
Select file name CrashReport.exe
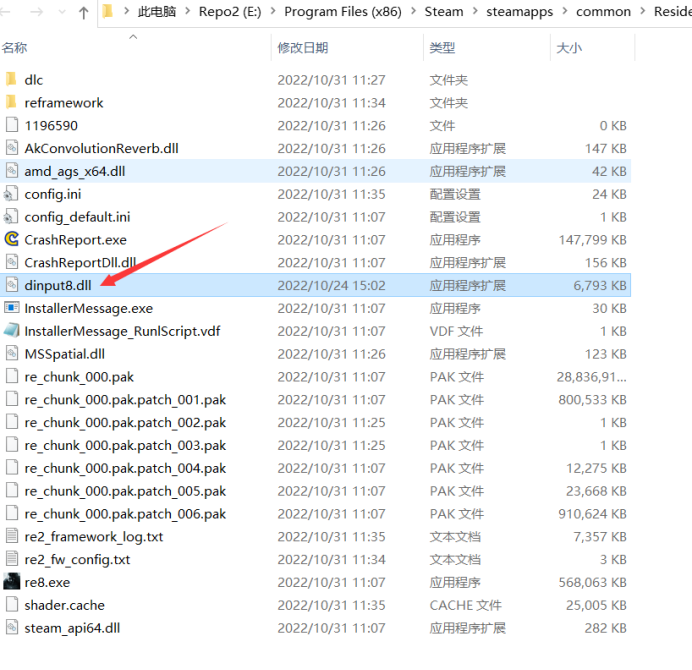pos(75,240)
